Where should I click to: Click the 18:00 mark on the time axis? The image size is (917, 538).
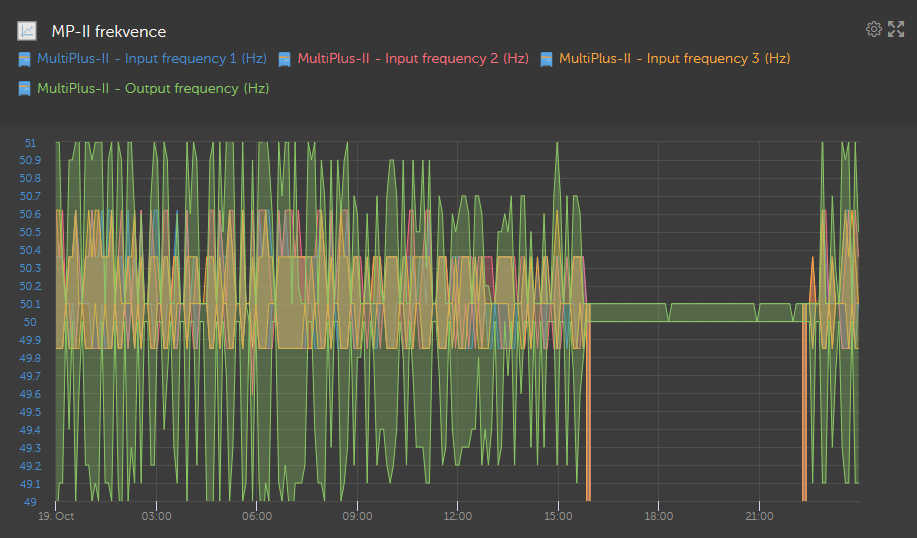coord(658,517)
